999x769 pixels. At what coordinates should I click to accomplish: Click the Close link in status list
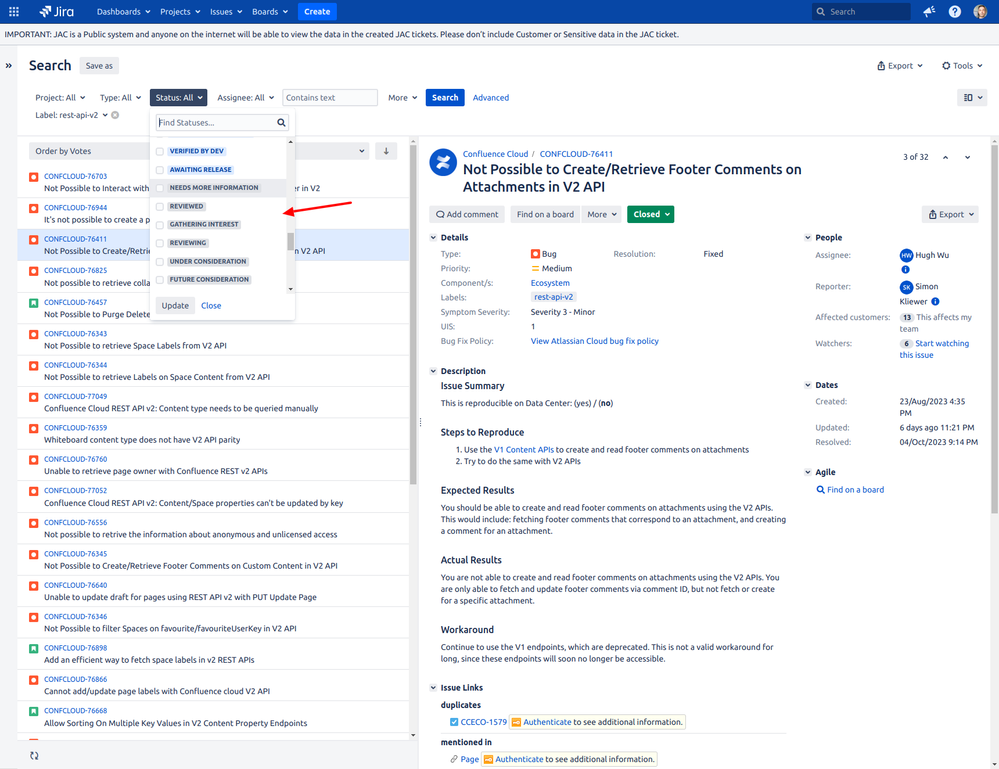click(211, 306)
